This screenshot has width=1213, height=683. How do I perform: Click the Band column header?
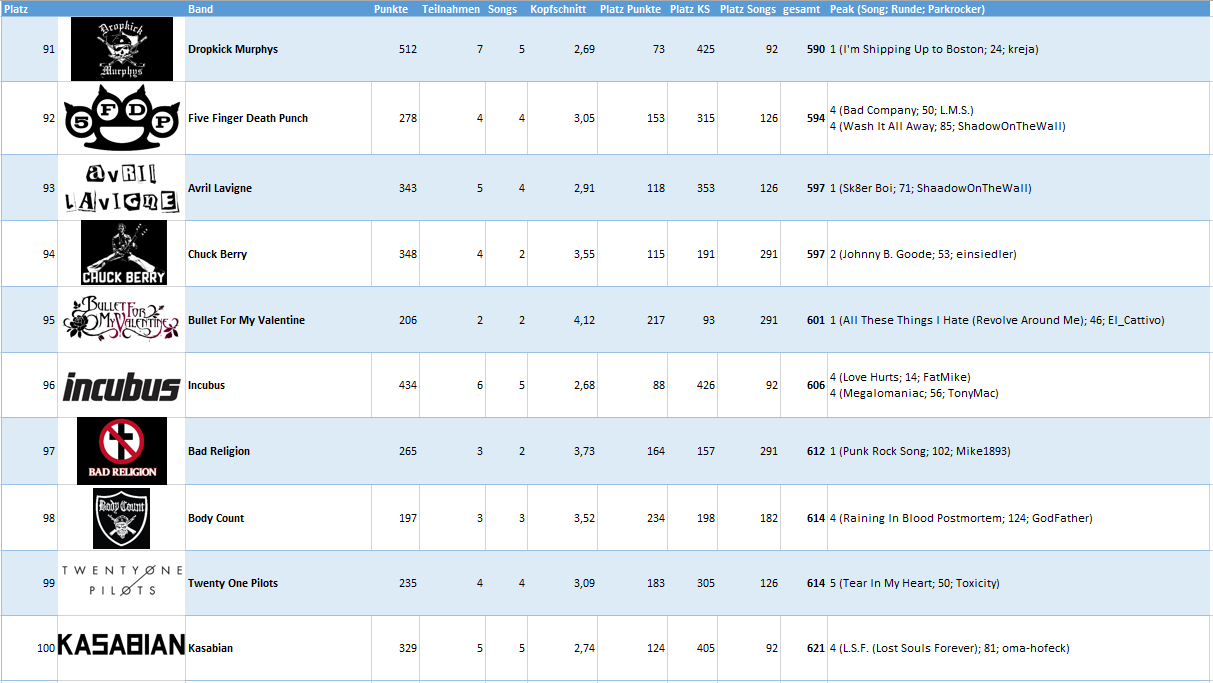pos(200,9)
